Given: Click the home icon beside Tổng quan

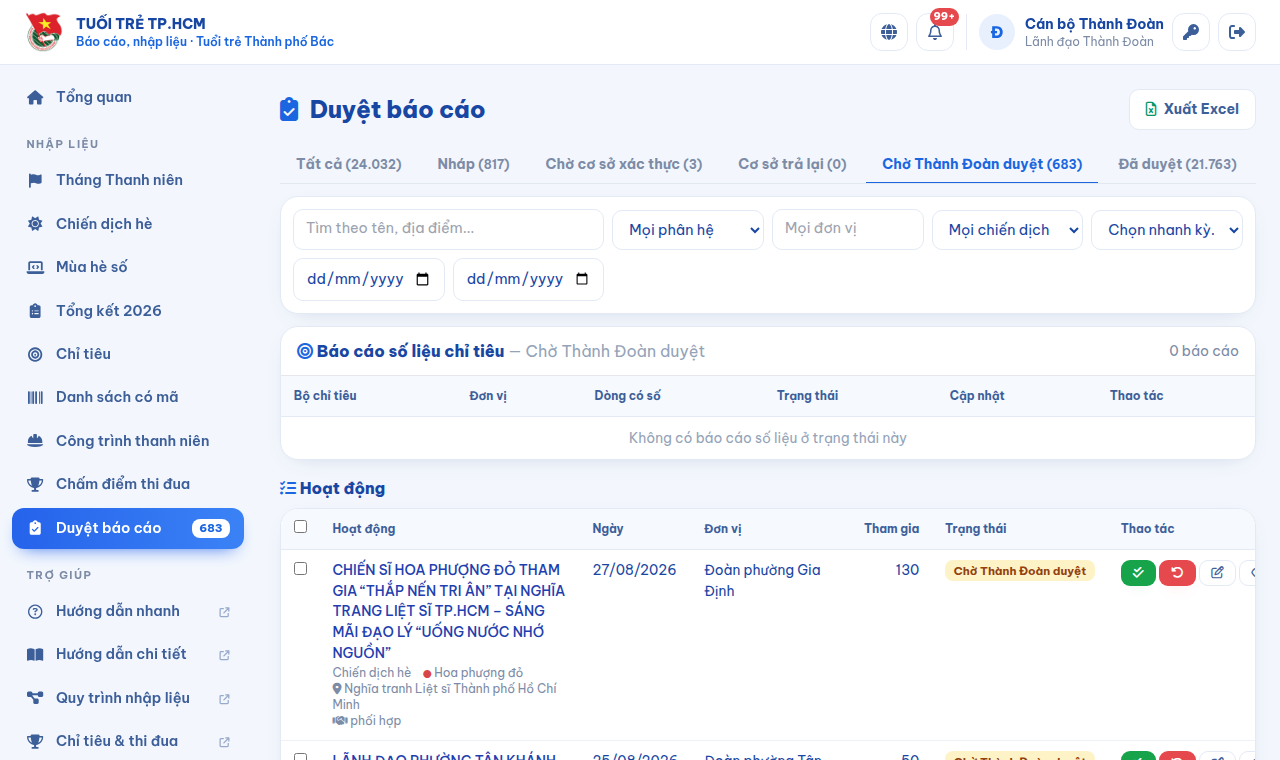Looking at the screenshot, I should coord(35,97).
